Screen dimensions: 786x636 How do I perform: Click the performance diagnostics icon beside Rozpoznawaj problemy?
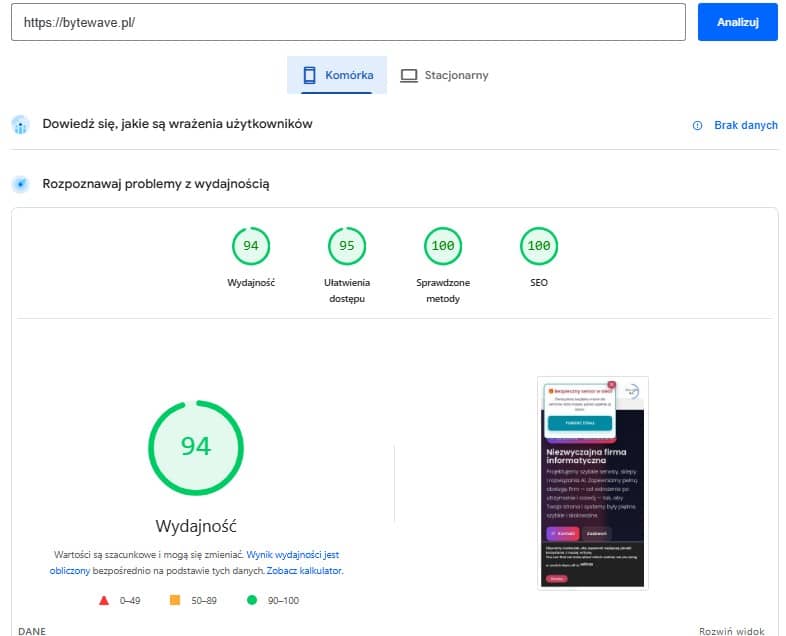pos(21,184)
